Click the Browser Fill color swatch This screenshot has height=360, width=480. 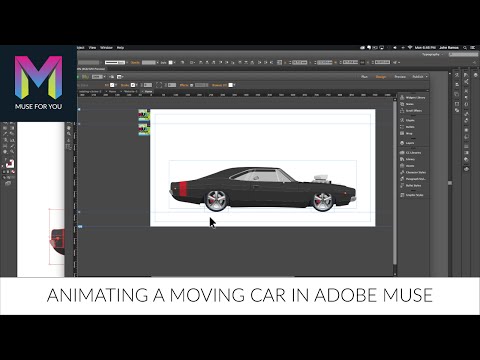(230, 85)
